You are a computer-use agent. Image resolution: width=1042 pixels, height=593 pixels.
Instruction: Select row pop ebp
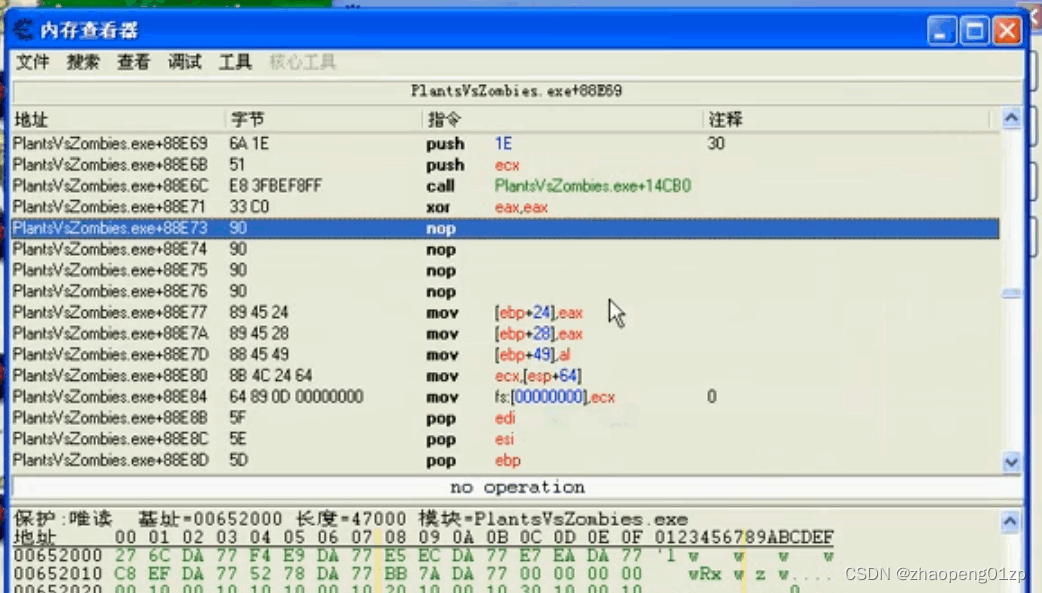coord(505,461)
